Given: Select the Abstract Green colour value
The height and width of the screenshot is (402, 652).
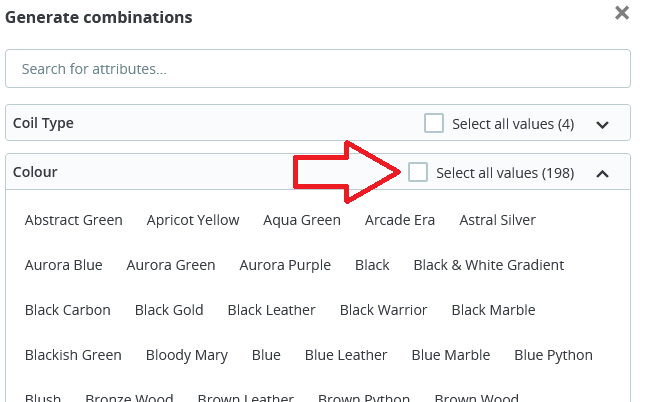Looking at the screenshot, I should click(74, 220).
